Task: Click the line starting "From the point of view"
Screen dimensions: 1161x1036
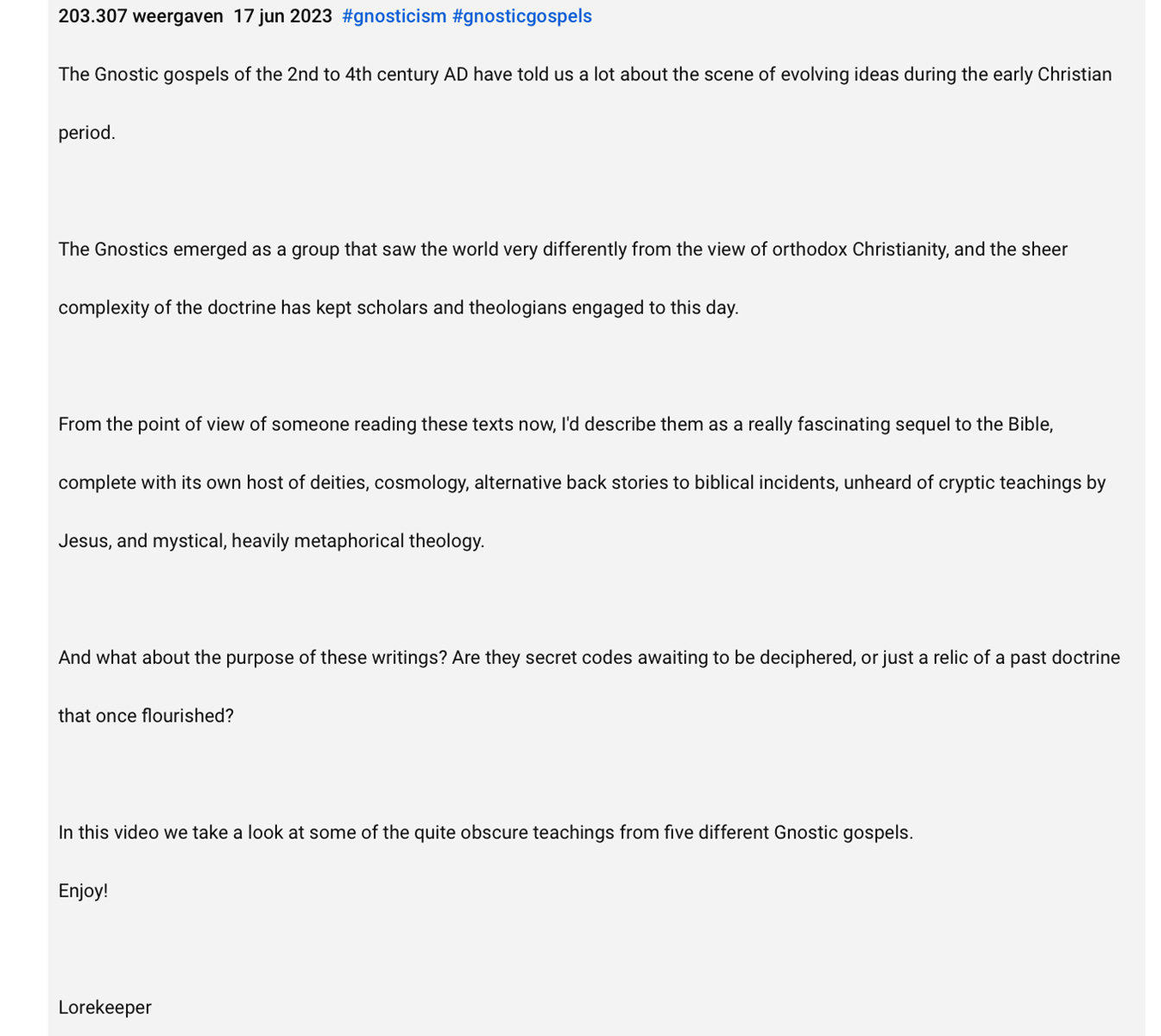Action: point(556,425)
